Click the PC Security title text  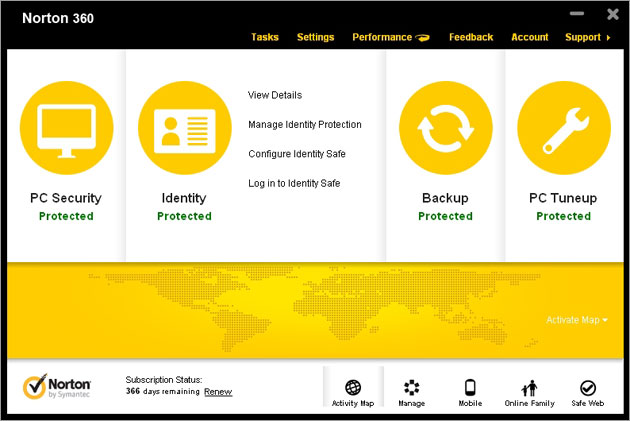click(66, 198)
